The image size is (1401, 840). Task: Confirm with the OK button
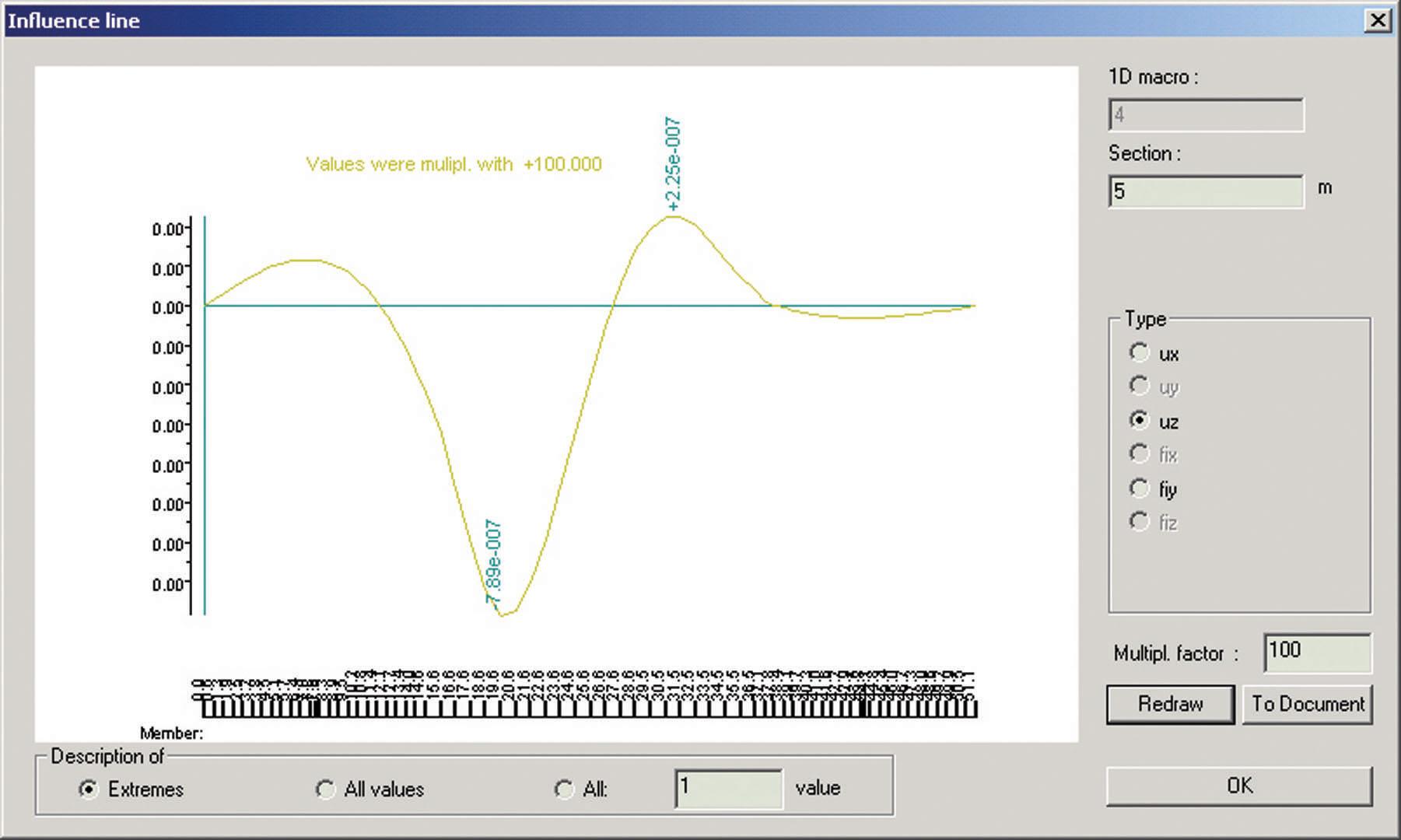click(1238, 786)
